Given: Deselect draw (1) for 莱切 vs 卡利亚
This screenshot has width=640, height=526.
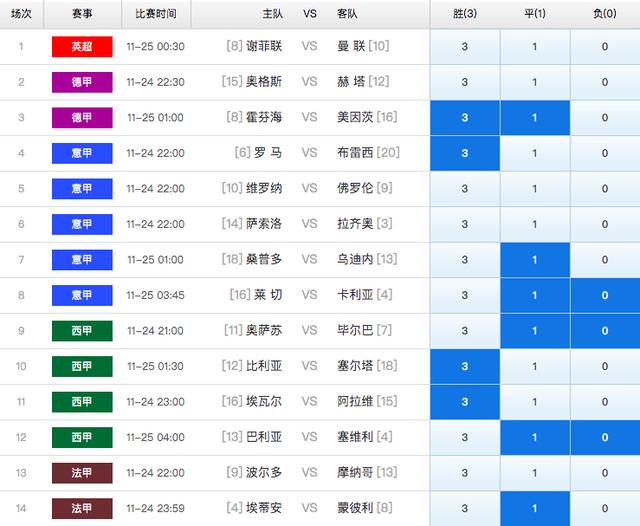Looking at the screenshot, I should coord(535,295).
